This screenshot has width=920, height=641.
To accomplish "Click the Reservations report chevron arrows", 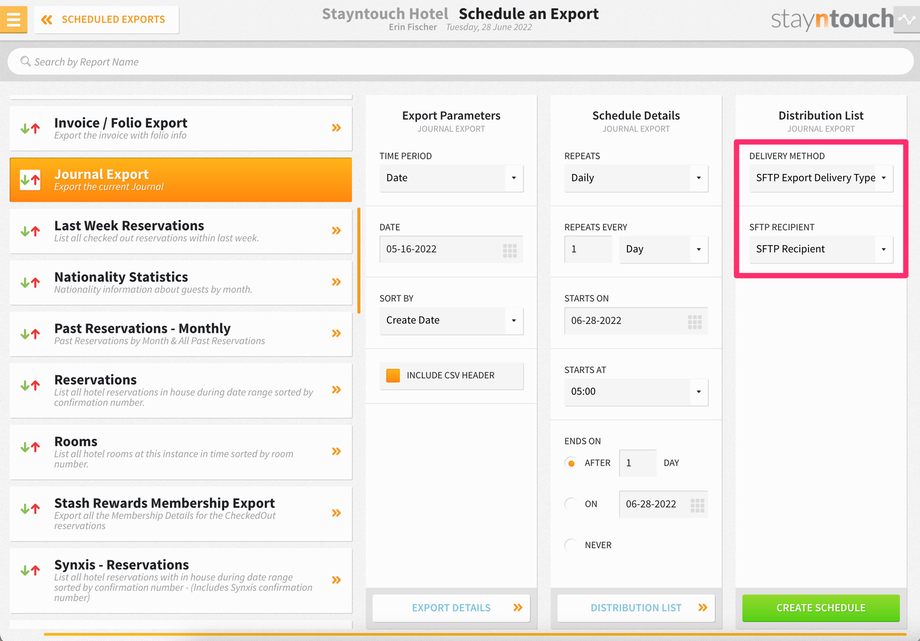I will click(336, 390).
